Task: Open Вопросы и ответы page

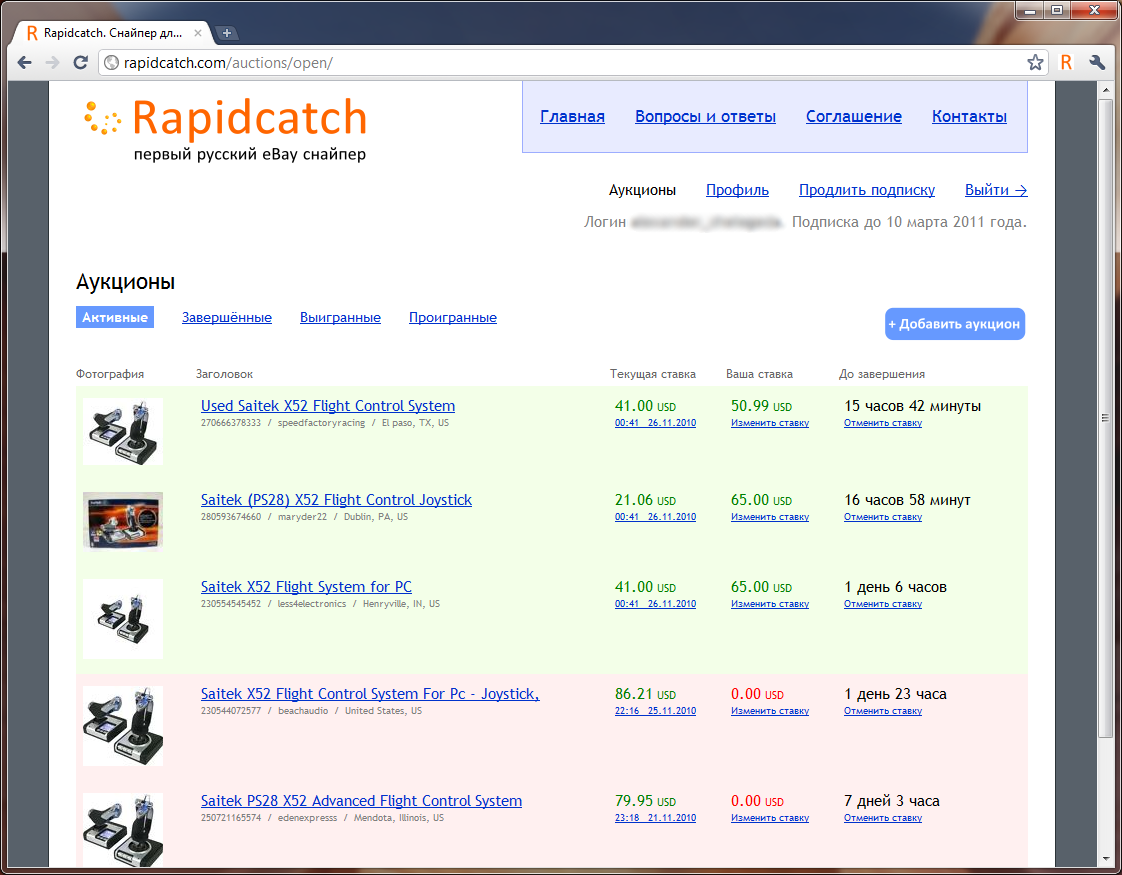Action: [x=705, y=117]
